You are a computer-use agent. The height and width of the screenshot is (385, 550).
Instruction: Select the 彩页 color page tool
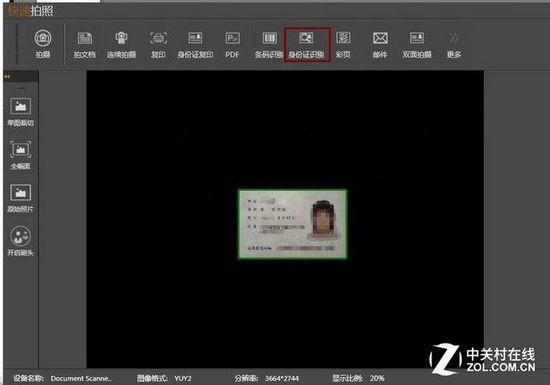[x=343, y=45]
